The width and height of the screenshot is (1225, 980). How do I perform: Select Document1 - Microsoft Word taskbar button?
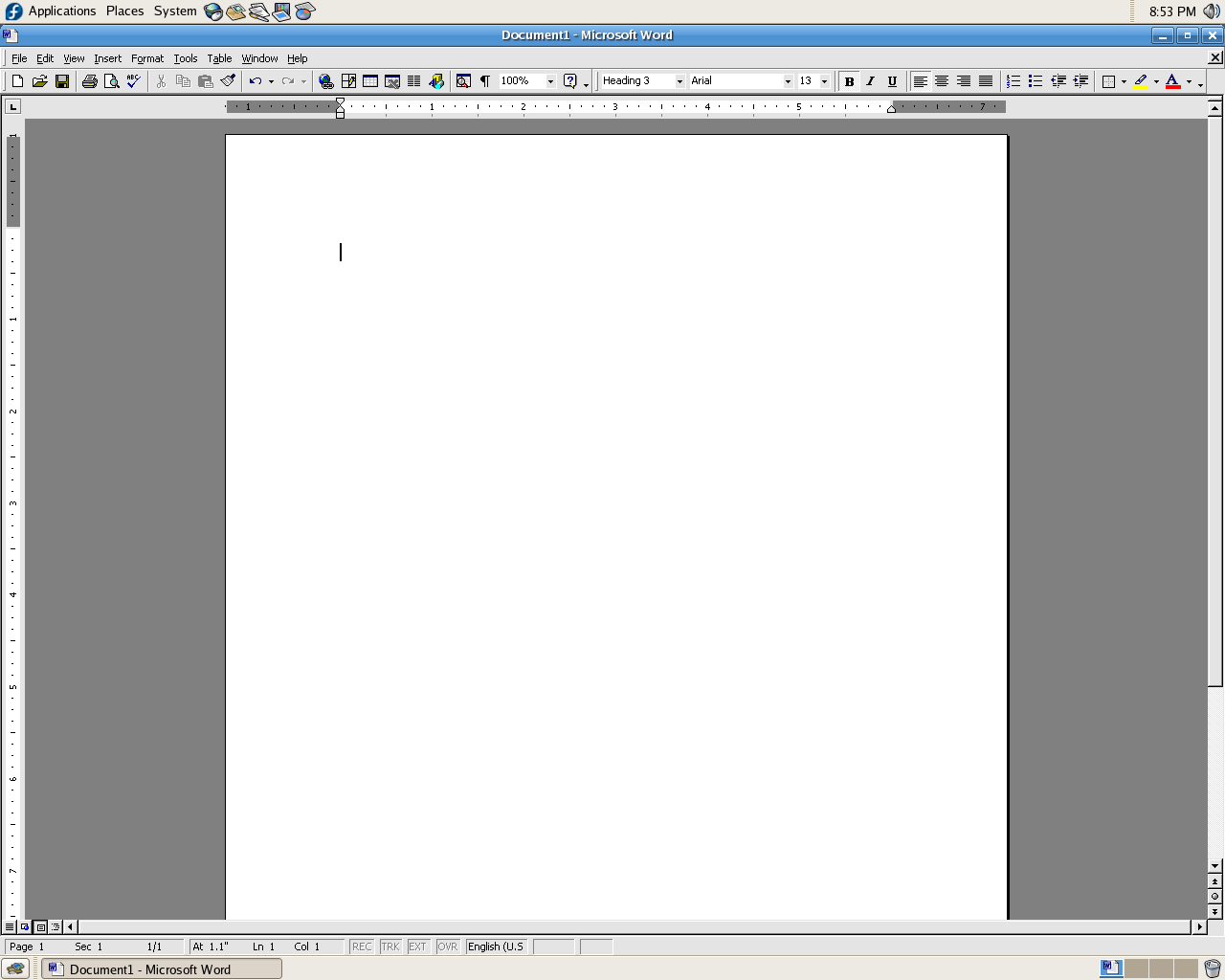coord(162,969)
